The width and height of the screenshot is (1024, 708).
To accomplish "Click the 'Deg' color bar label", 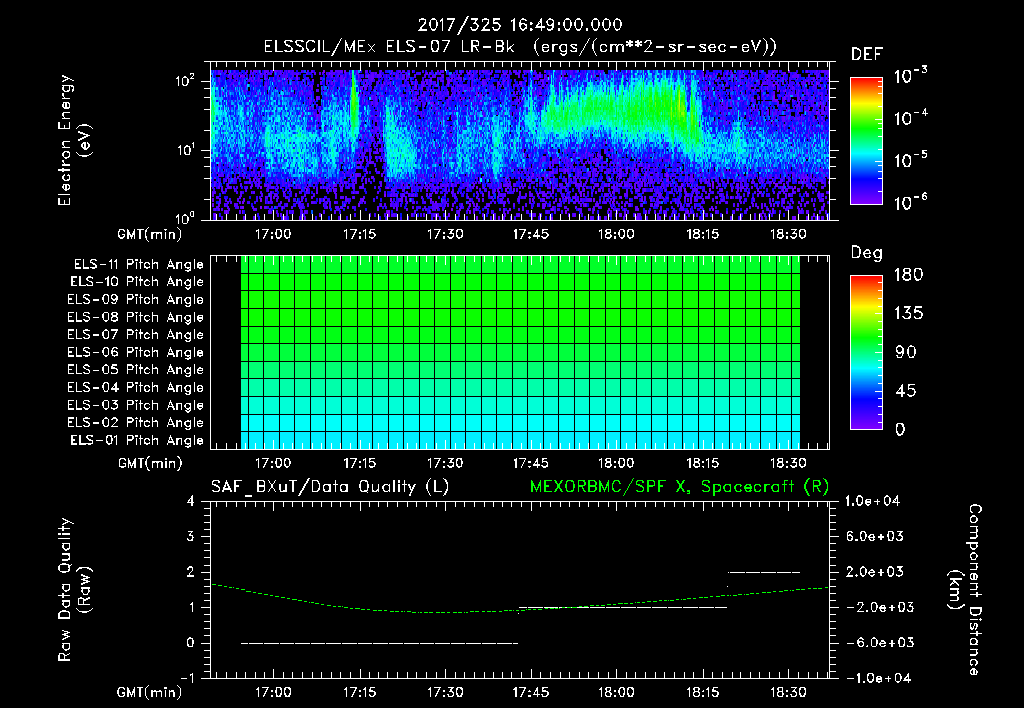I will (x=867, y=253).
